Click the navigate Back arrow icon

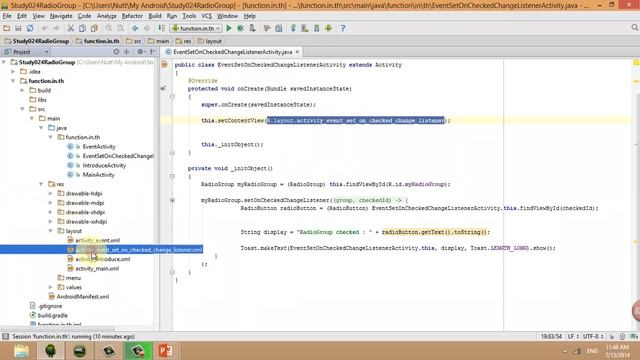pos(135,28)
